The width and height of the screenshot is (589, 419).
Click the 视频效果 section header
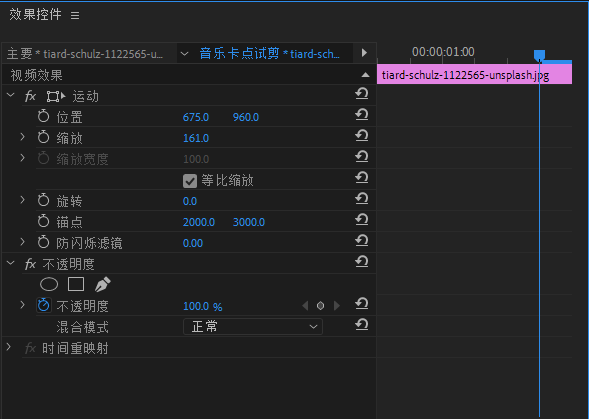[x=36, y=76]
